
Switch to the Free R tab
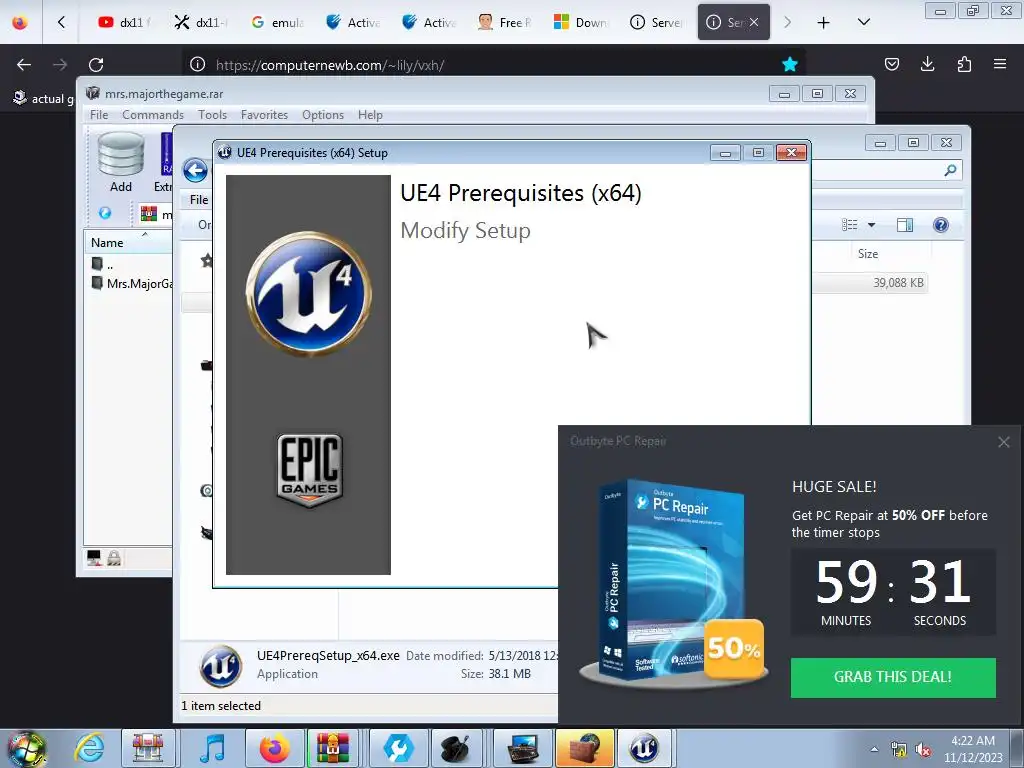pyautogui.click(x=505, y=22)
